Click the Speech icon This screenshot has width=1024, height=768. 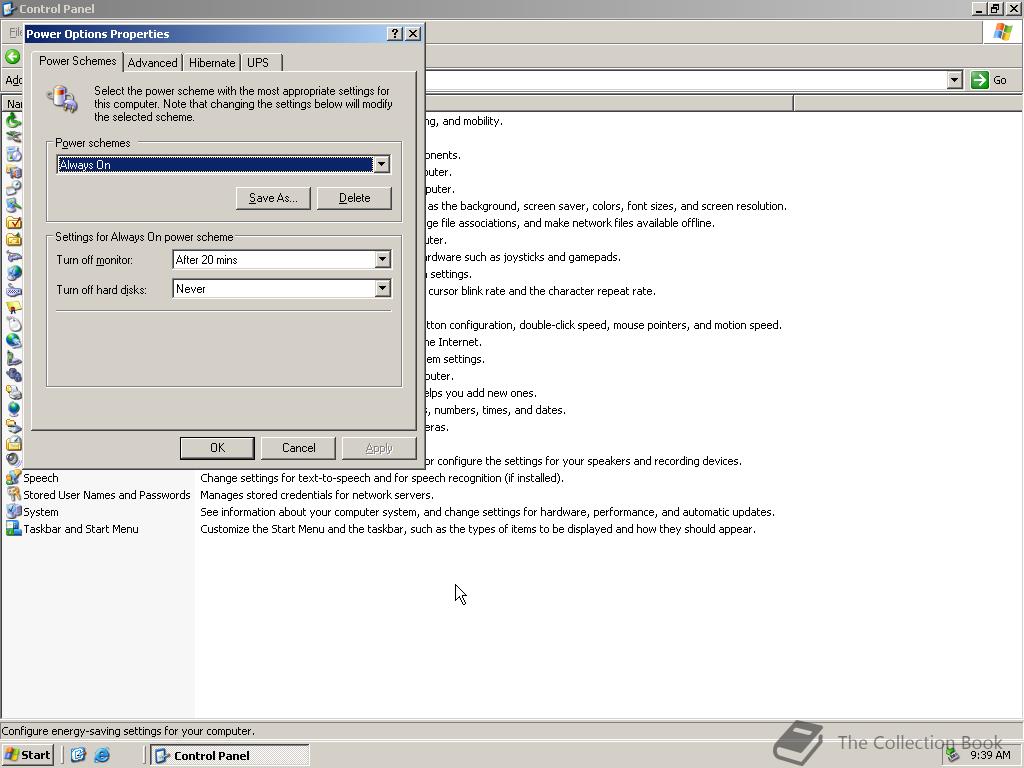13,477
